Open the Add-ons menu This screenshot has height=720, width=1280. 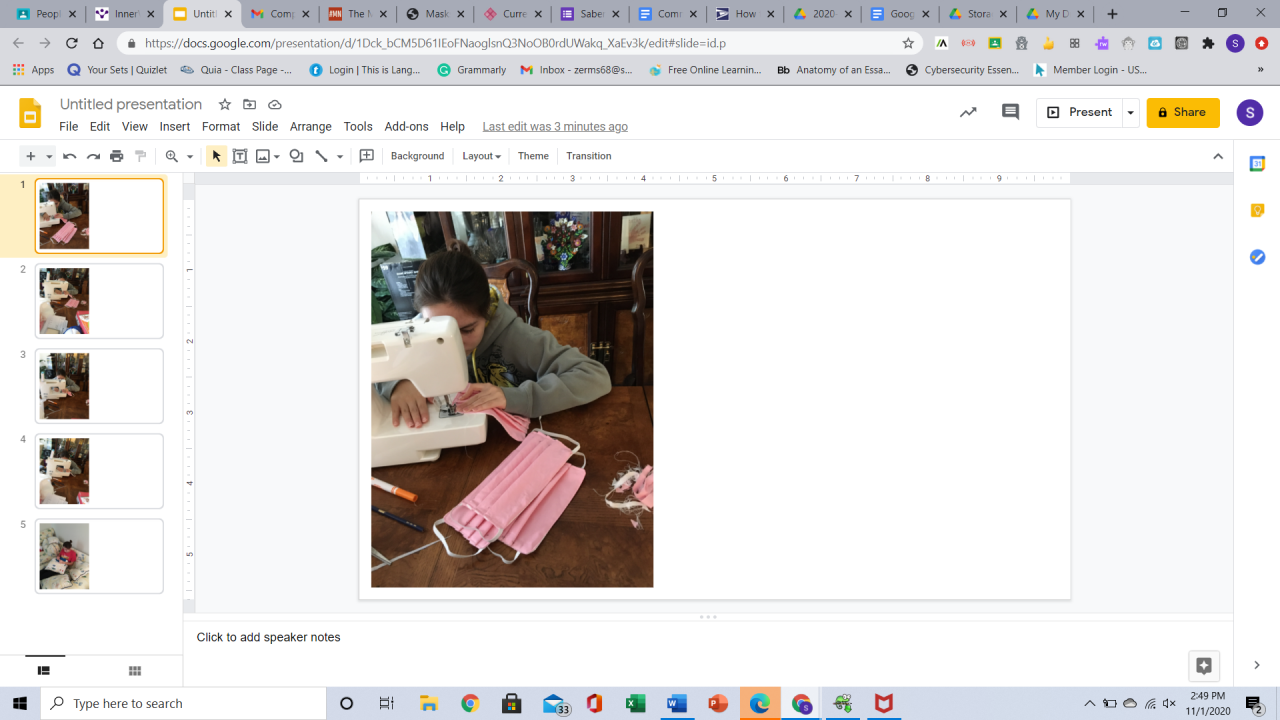406,127
